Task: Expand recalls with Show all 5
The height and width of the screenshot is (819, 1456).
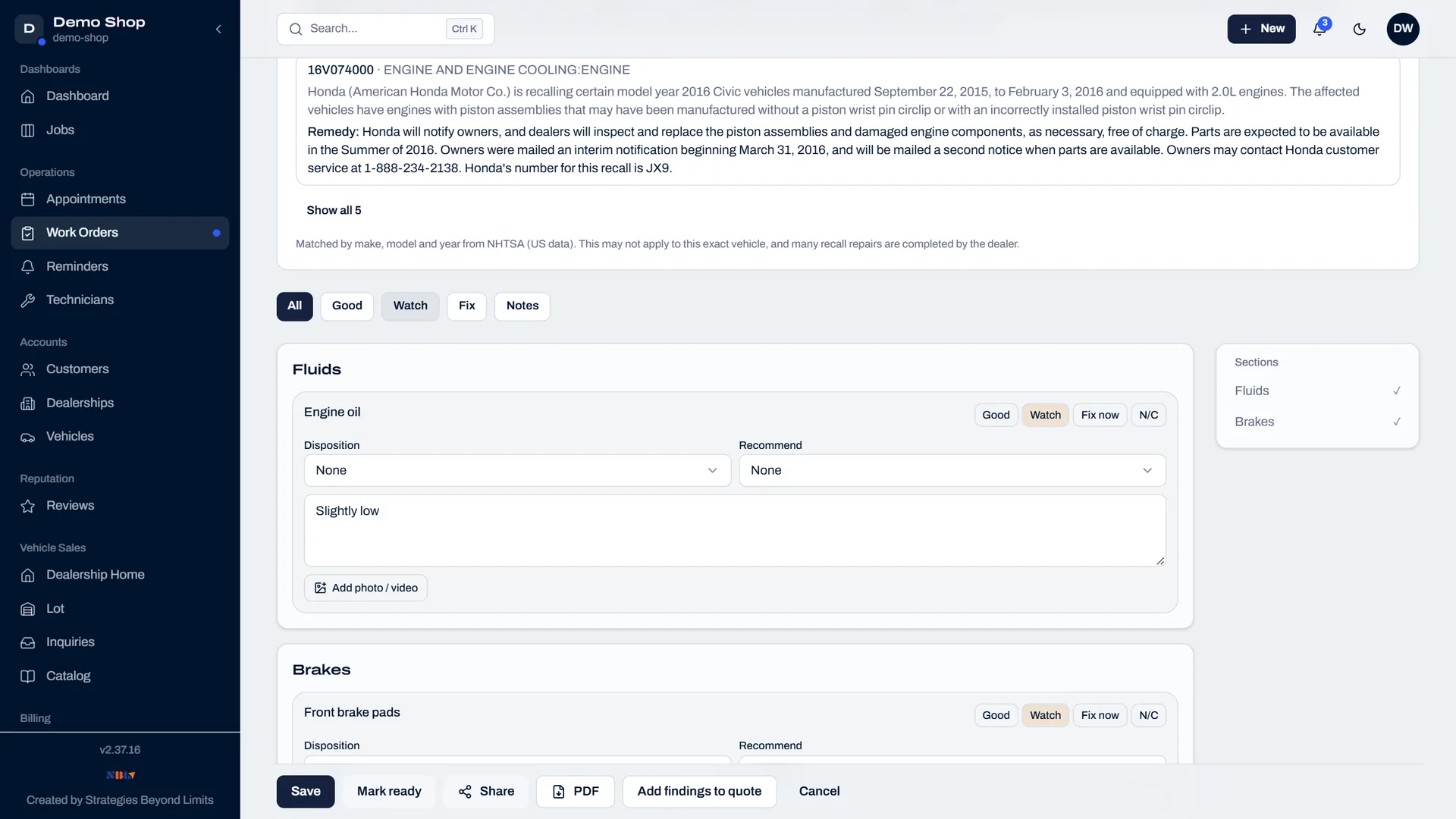Action: point(334,210)
